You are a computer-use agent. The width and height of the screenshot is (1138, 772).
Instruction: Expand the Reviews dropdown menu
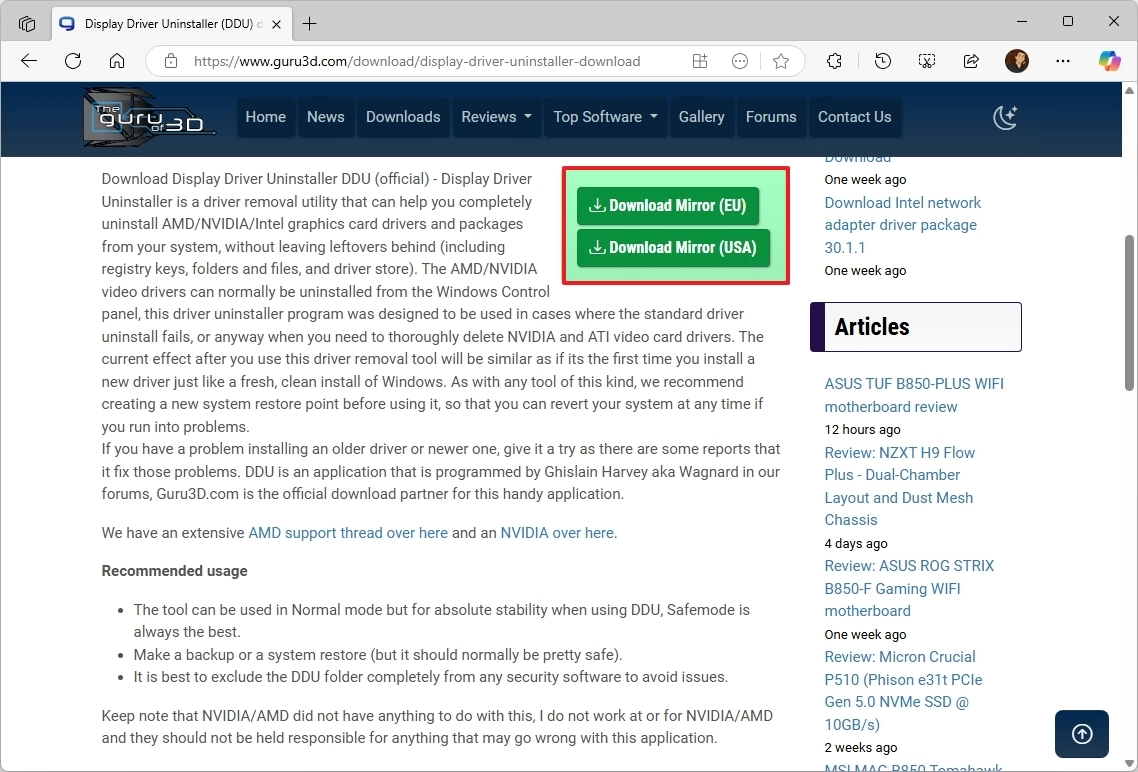pos(496,117)
